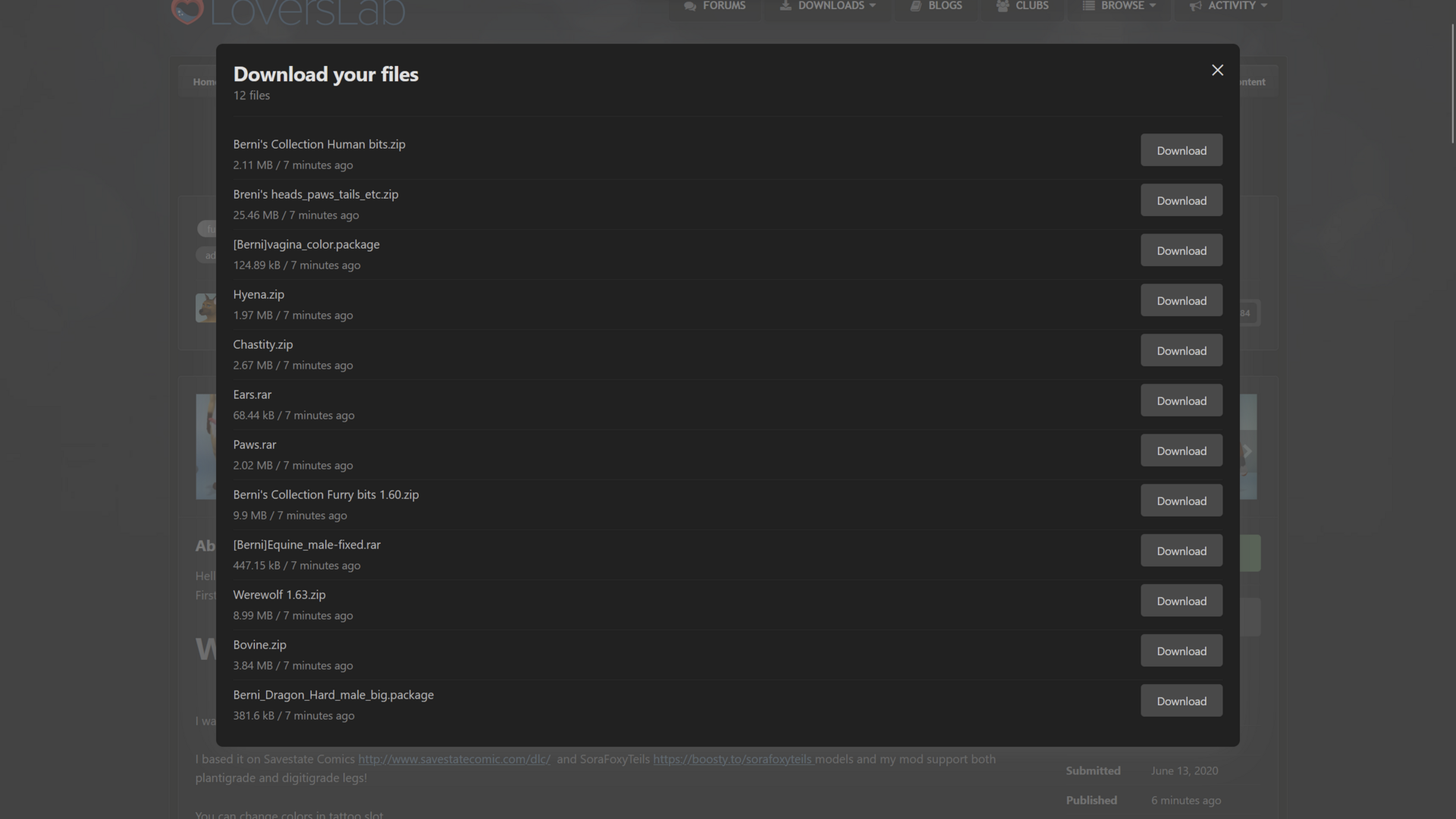Viewport: 1456px width, 819px height.
Task: Click the '381.6 kB / 7 minutes ago' text
Action: point(293,716)
